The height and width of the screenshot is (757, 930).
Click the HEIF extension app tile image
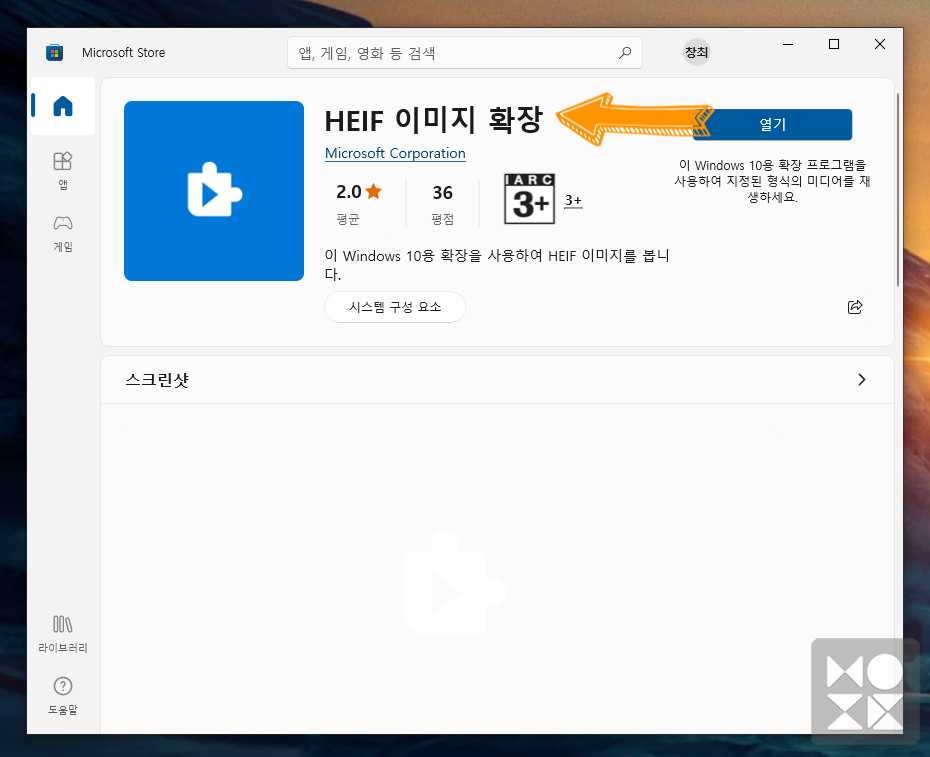pos(214,191)
